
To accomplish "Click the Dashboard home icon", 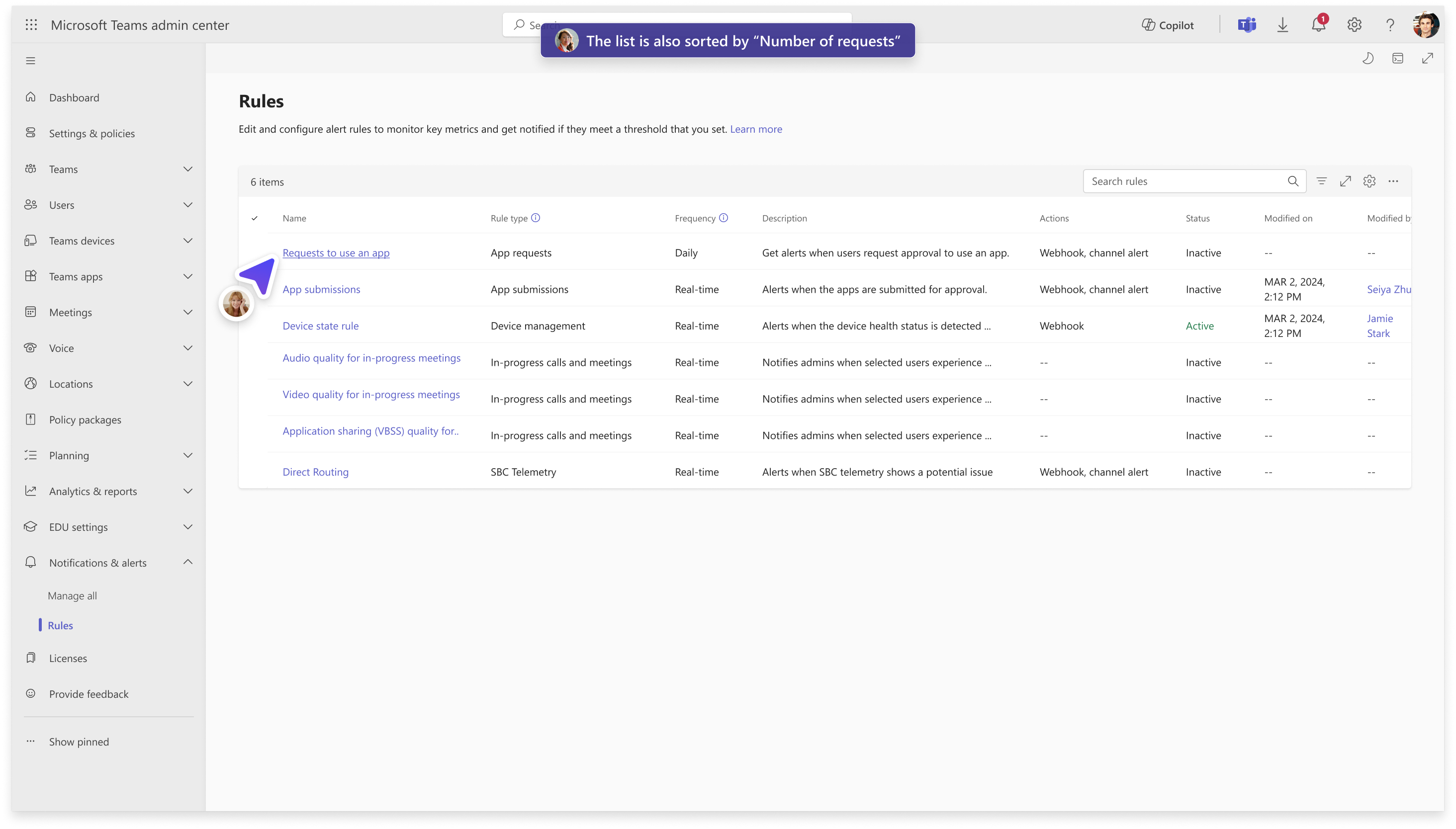I will 31,97.
